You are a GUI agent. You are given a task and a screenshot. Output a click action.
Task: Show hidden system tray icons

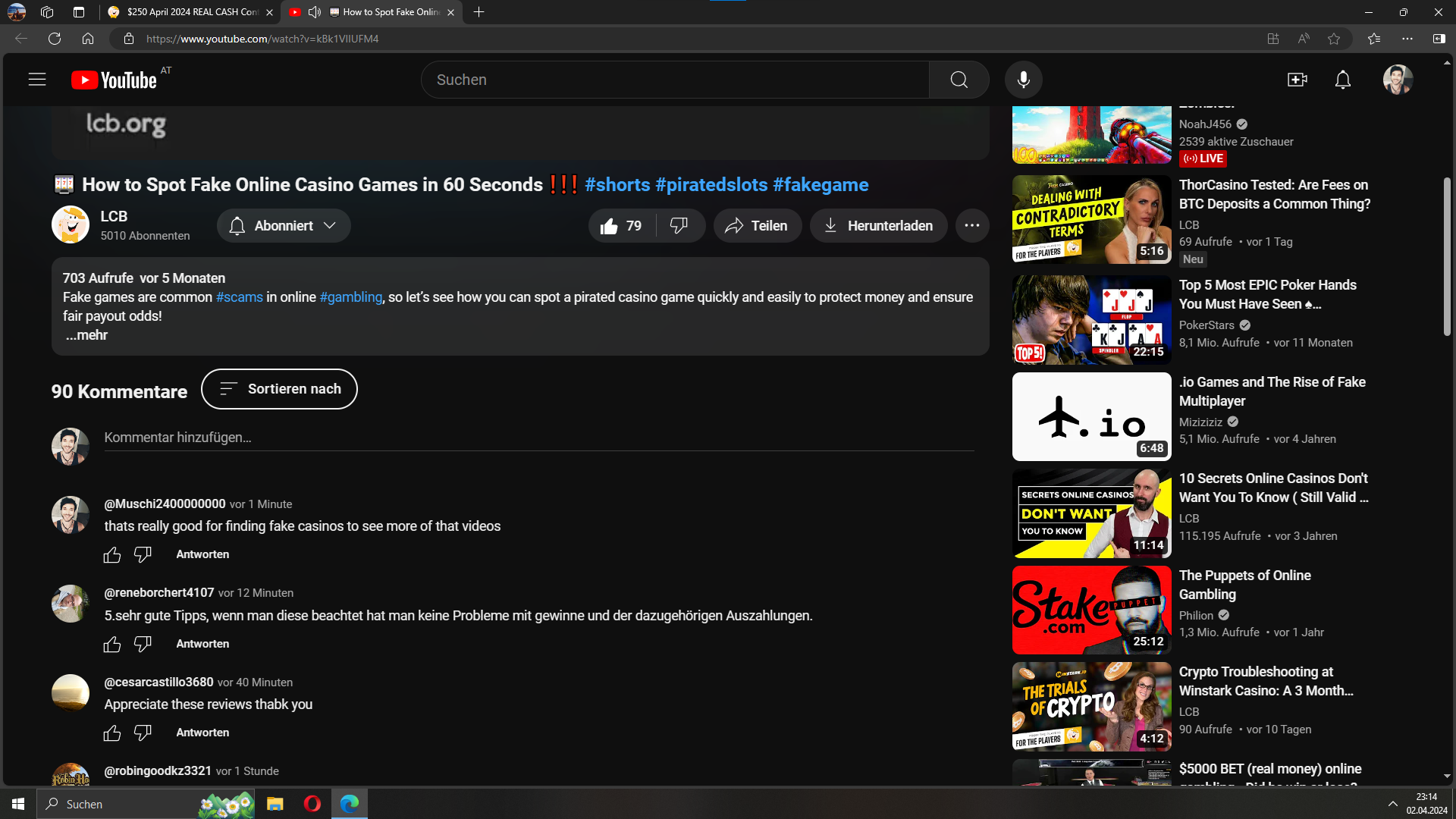point(1392,804)
